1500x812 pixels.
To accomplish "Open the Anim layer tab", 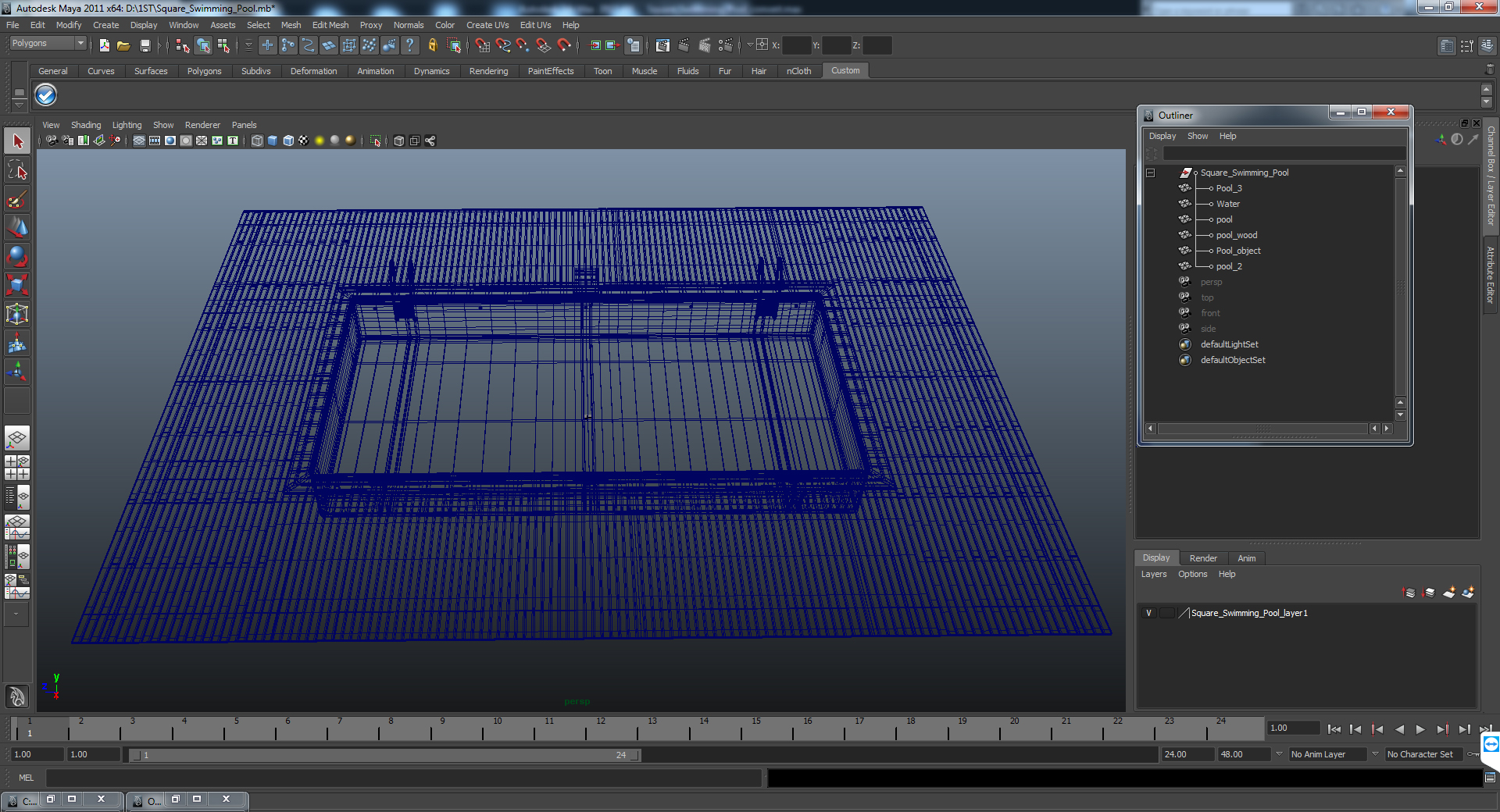I will (x=1247, y=558).
